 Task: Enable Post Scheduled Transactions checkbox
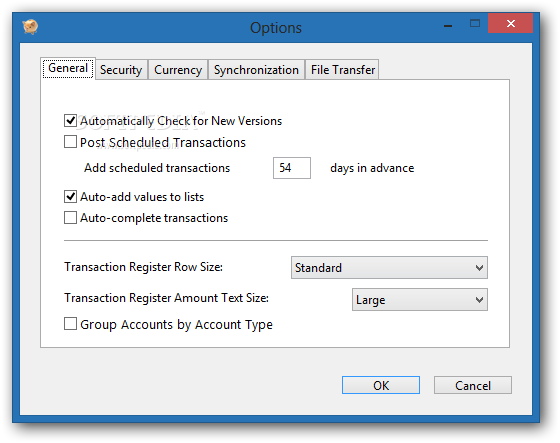[70, 142]
